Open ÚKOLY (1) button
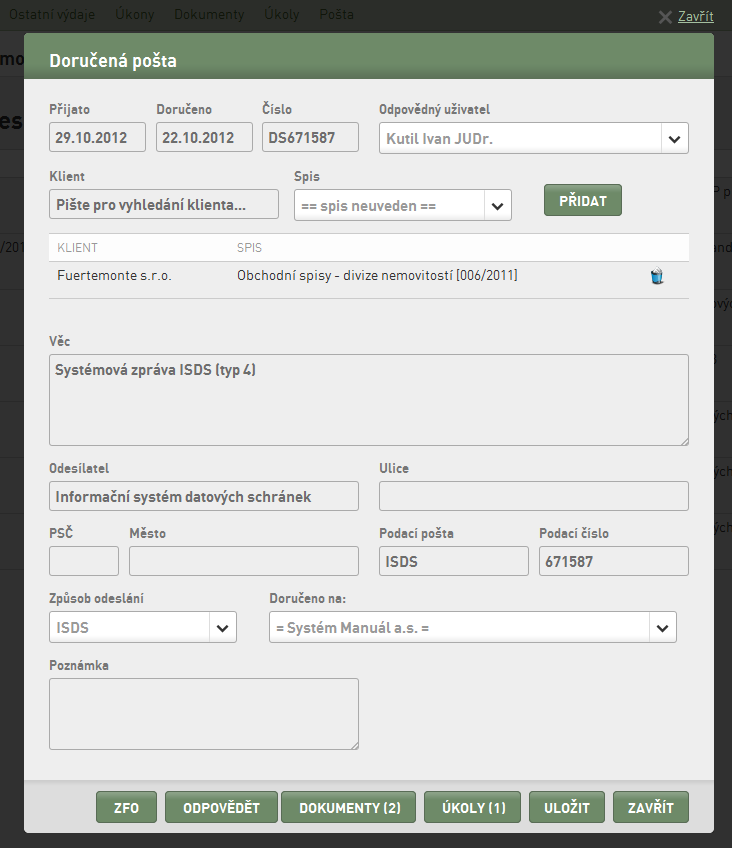 click(473, 807)
